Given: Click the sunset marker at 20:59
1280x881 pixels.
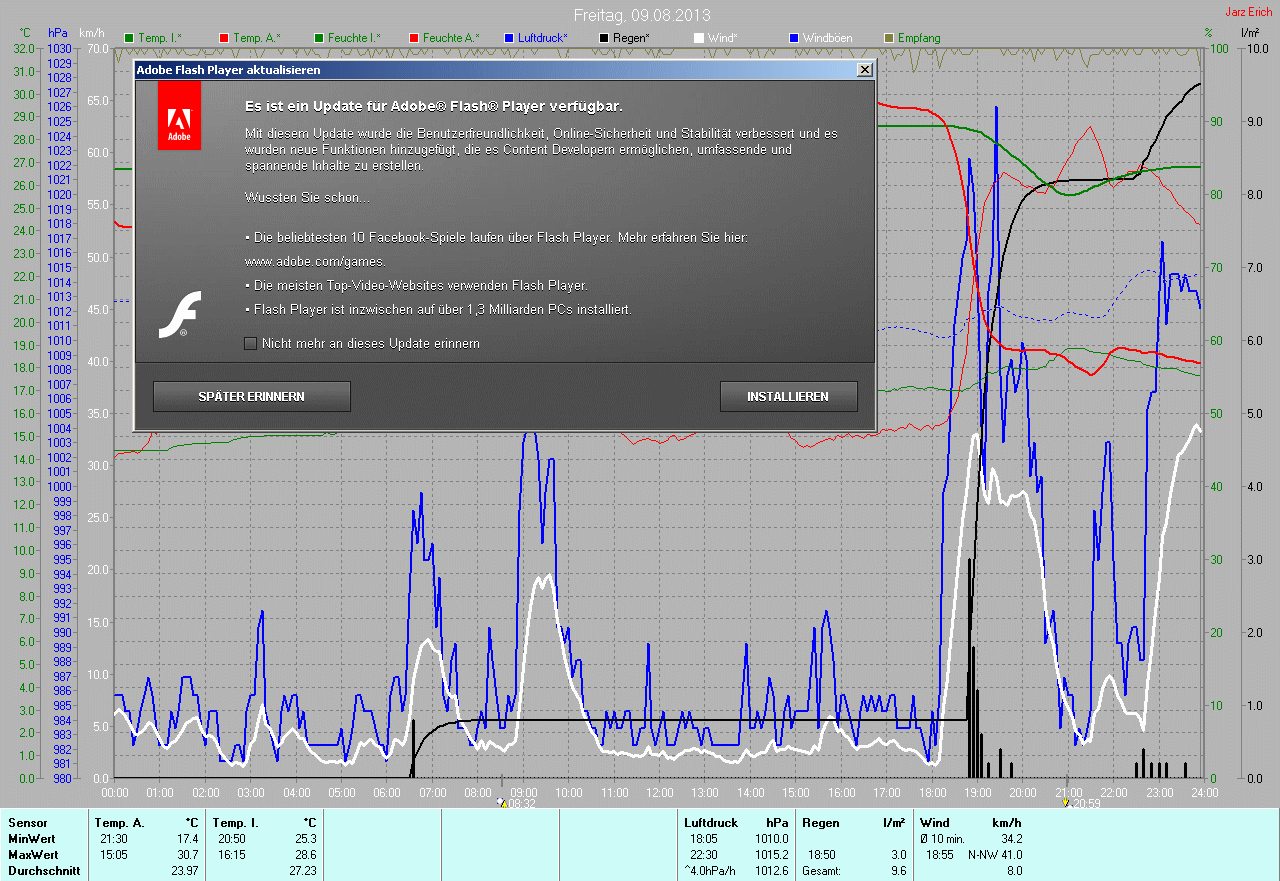Looking at the screenshot, I should pyautogui.click(x=1067, y=802).
